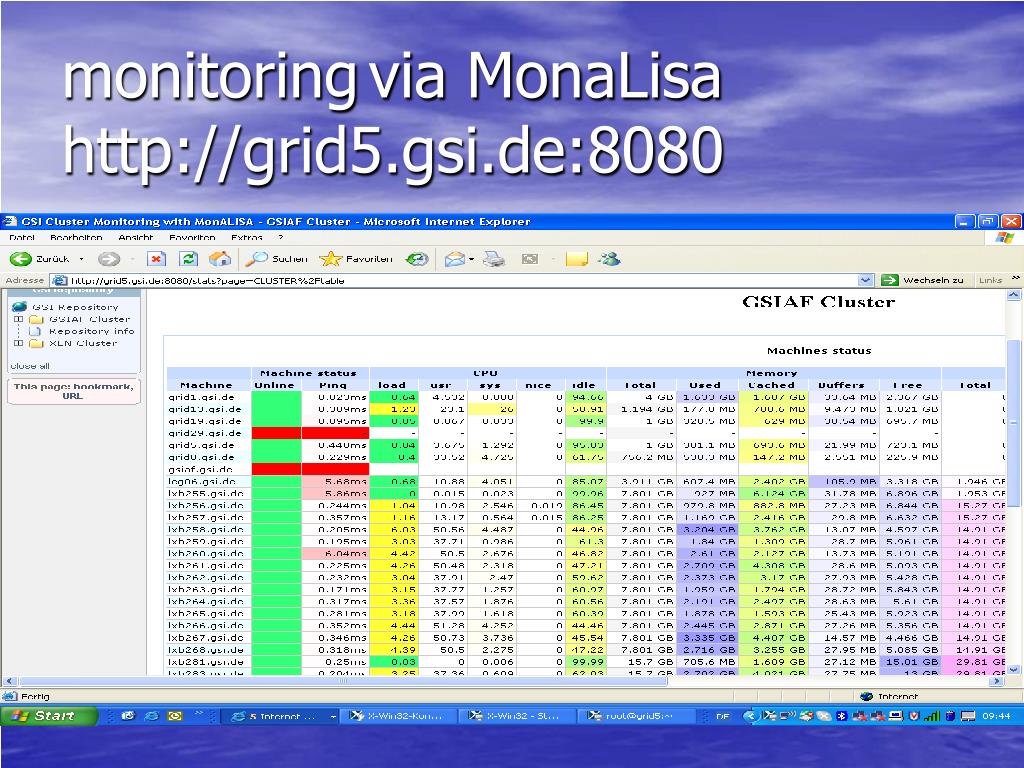The width and height of the screenshot is (1024, 768).
Task: Click the XLN Cluster folder icon
Action: pyautogui.click(x=36, y=343)
